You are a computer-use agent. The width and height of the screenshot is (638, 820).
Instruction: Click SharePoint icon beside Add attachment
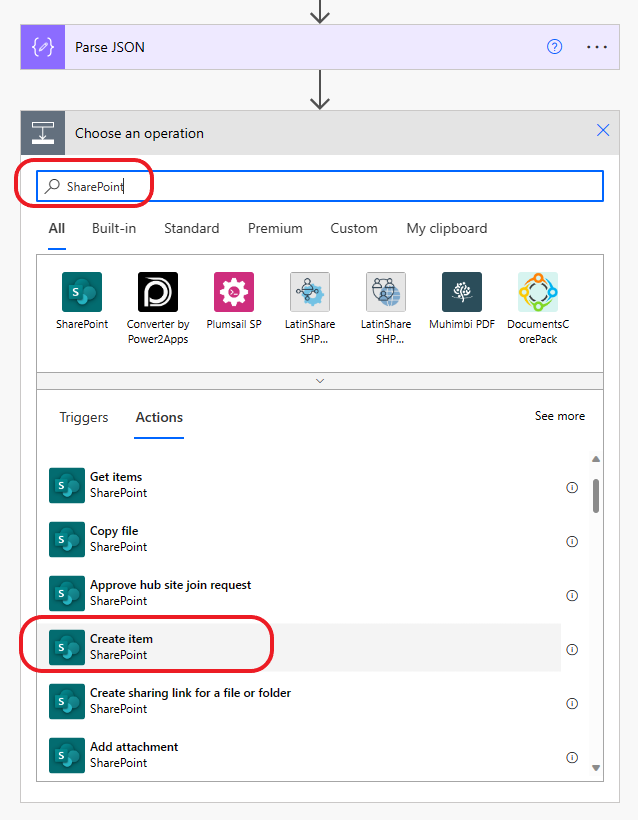coord(67,755)
